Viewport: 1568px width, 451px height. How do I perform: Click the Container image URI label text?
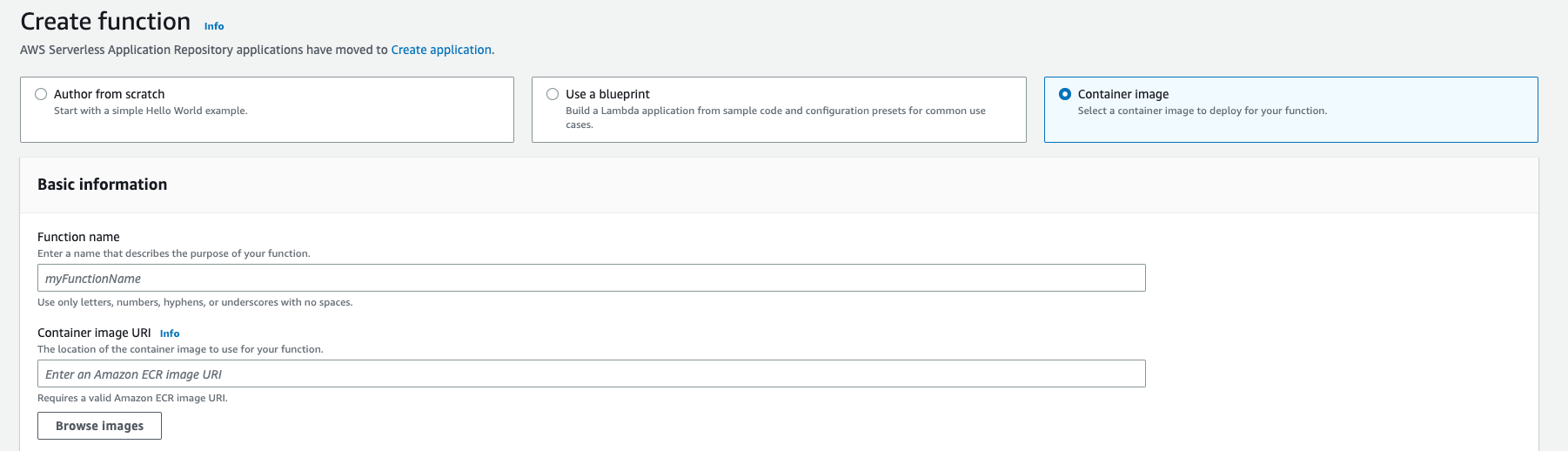point(94,333)
